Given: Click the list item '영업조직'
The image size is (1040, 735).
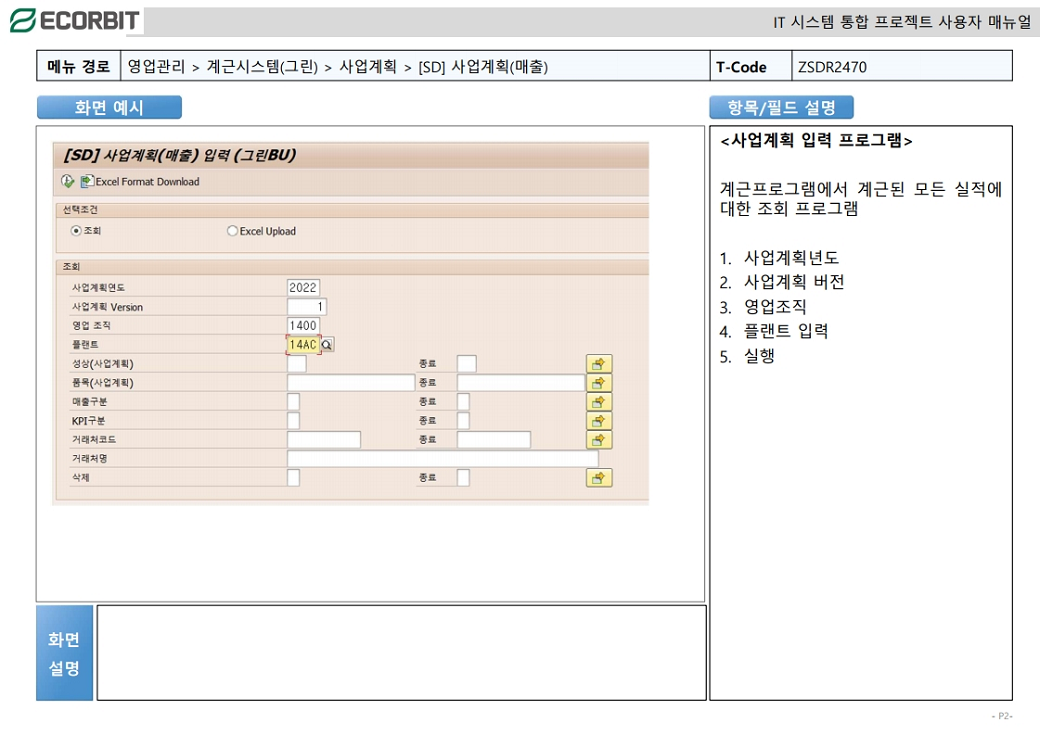Looking at the screenshot, I should (x=775, y=306).
